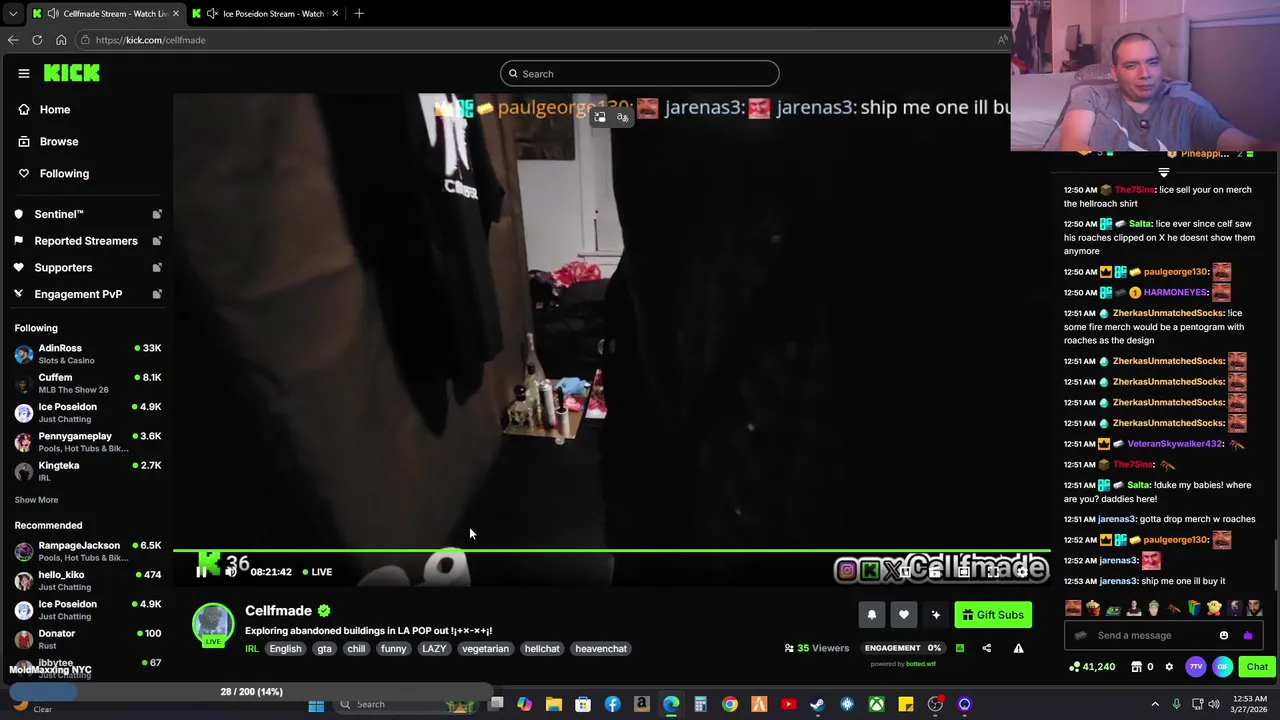Open RampageJackson recommended channel

click(x=88, y=551)
